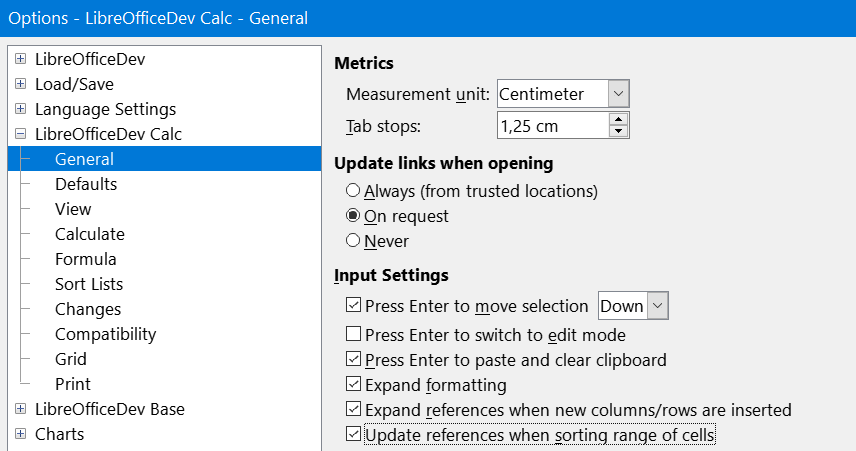Screen dimensions: 856x451
Task: Open the Defaults options page
Action: pos(86,184)
